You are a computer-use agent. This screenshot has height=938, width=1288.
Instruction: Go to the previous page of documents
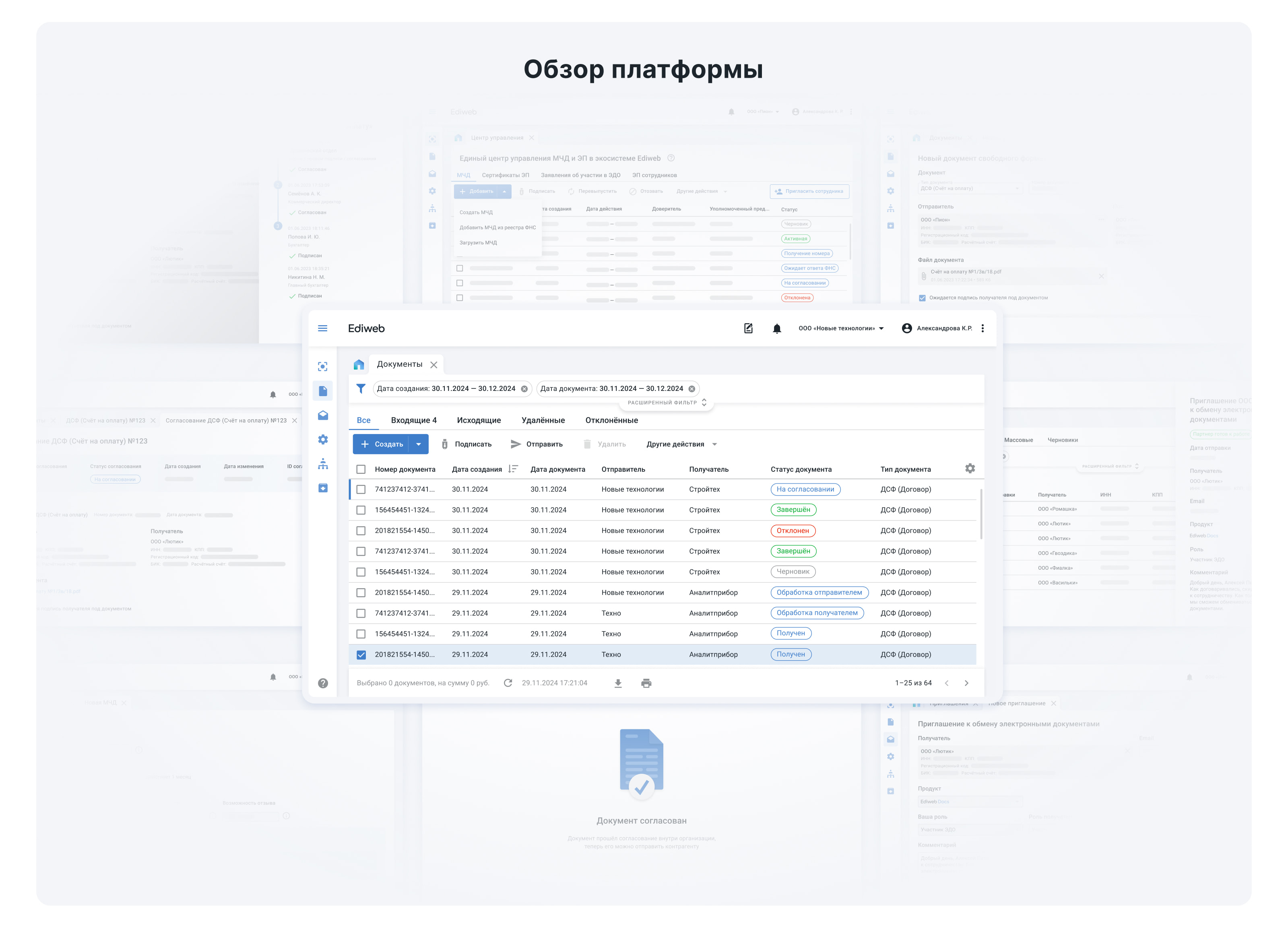pos(947,684)
